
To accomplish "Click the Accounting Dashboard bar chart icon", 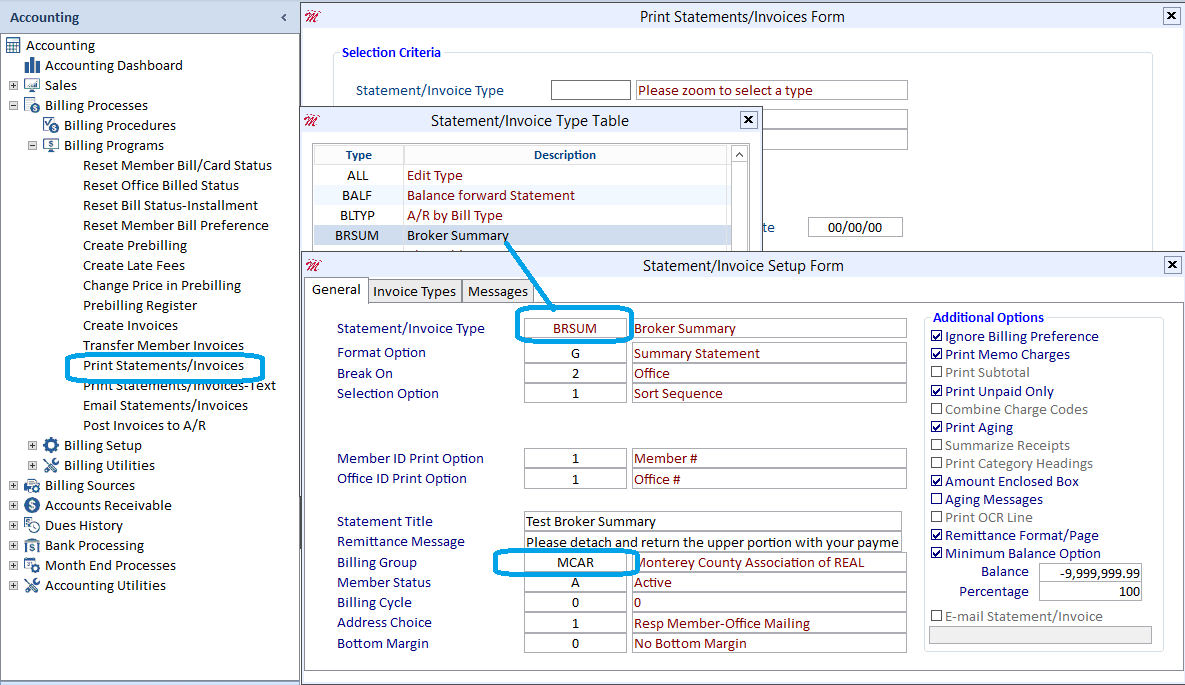I will [32, 65].
